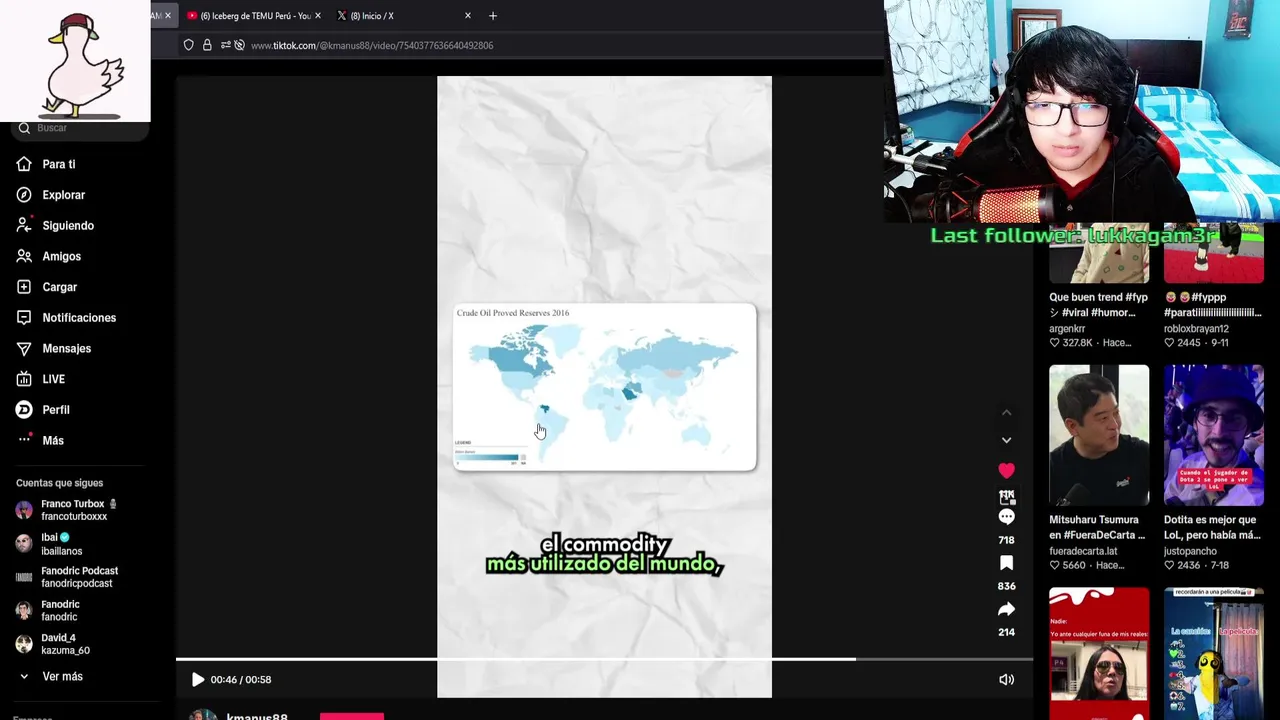1280x720 pixels.
Task: Close the Iceberg de TEMU Perú tab
Action: click(318, 16)
